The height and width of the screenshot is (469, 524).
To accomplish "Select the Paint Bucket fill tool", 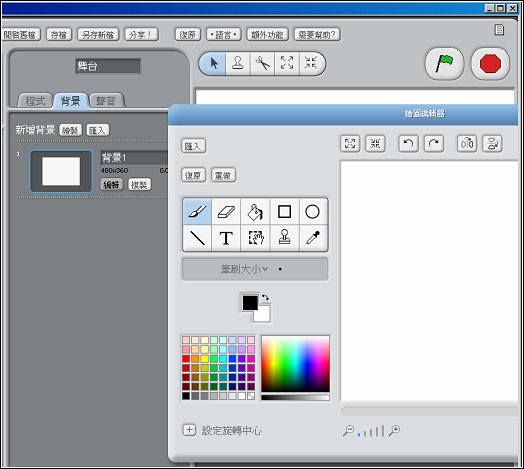I will point(255,212).
